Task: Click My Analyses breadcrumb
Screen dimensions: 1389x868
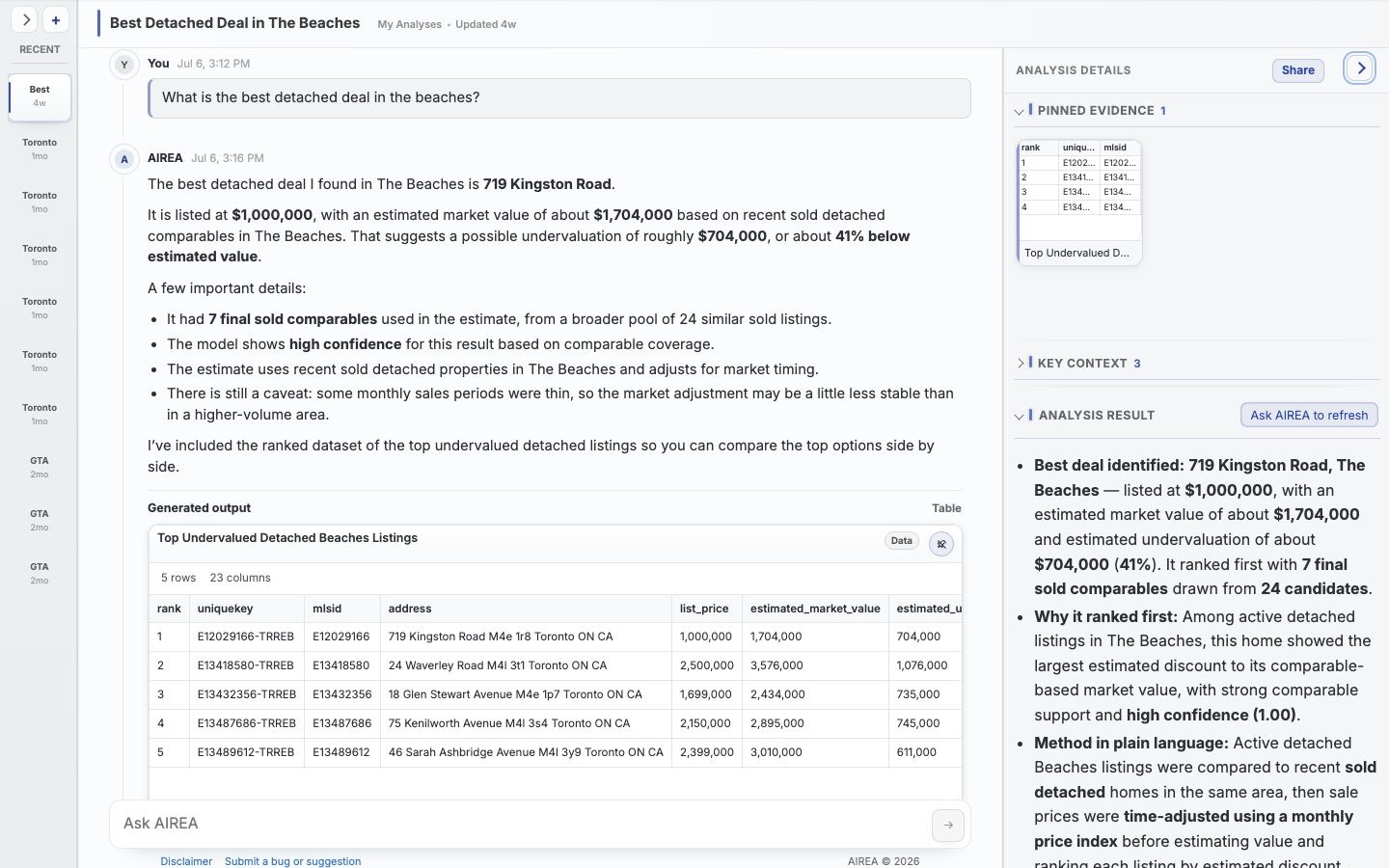Action: [409, 24]
